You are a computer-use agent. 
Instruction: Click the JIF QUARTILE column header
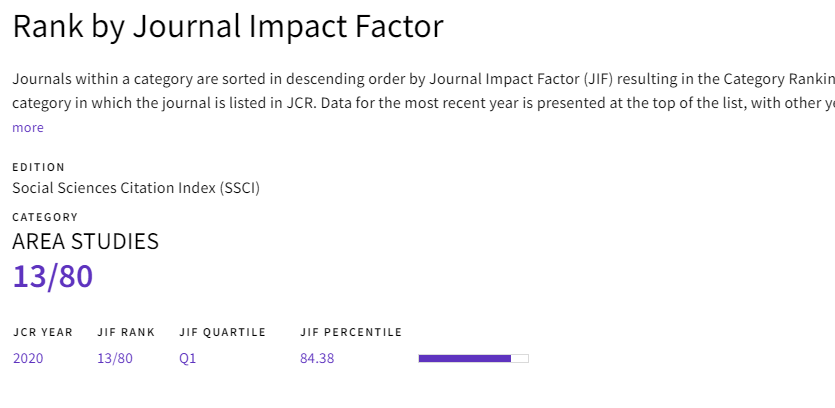(222, 332)
